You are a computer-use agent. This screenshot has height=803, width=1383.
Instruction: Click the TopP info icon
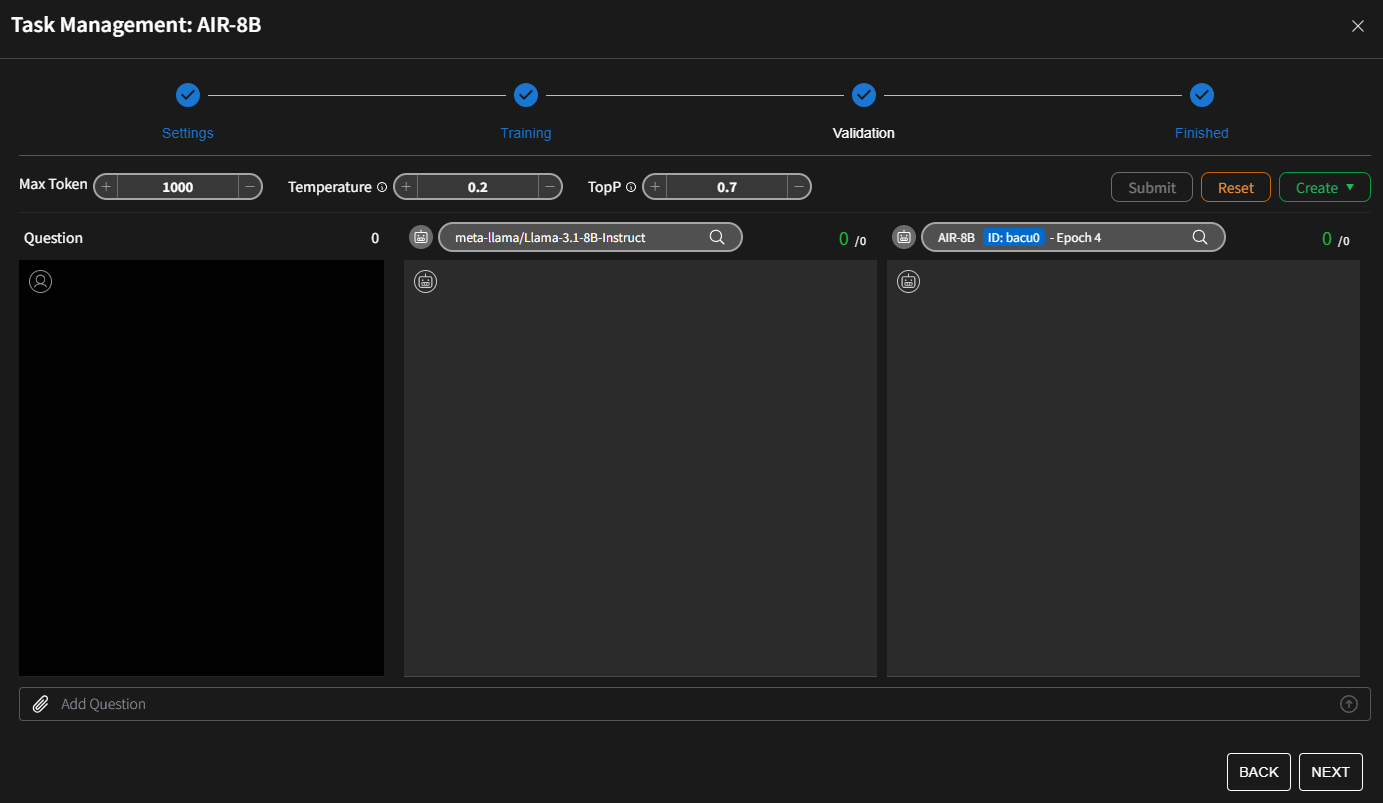click(x=631, y=187)
